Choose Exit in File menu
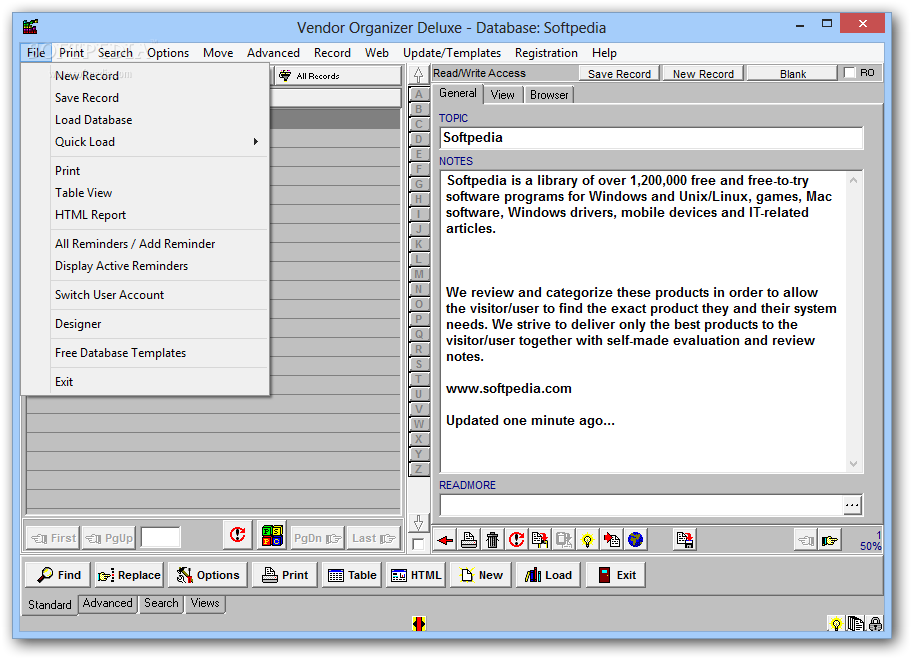Image resolution: width=912 pixels, height=659 pixels. [160, 382]
